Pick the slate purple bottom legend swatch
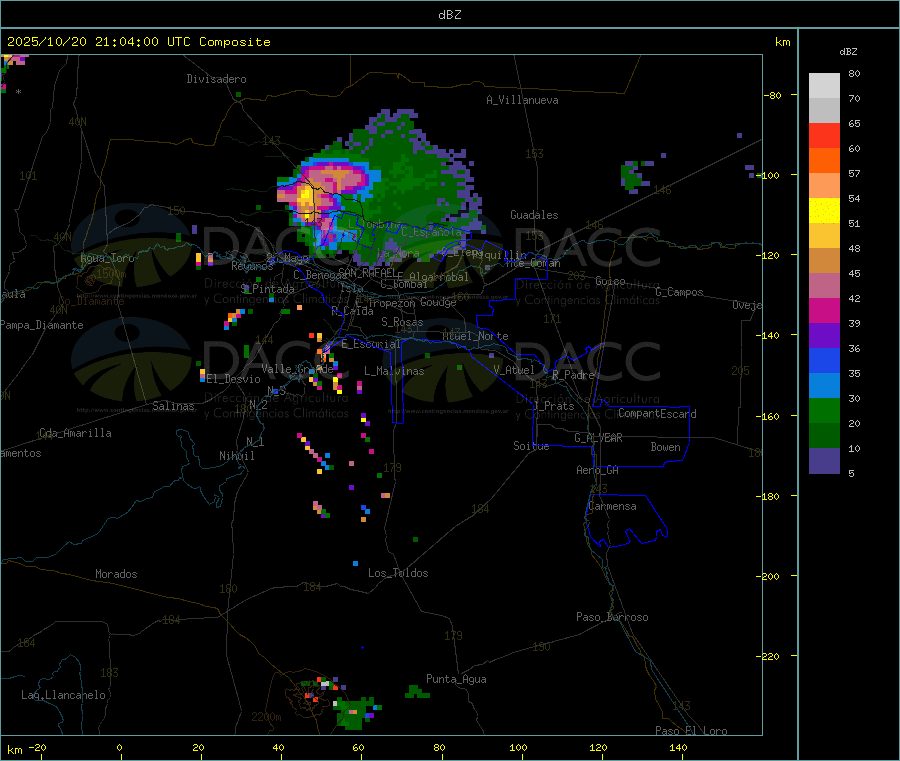The width and height of the screenshot is (900, 761). point(824,461)
